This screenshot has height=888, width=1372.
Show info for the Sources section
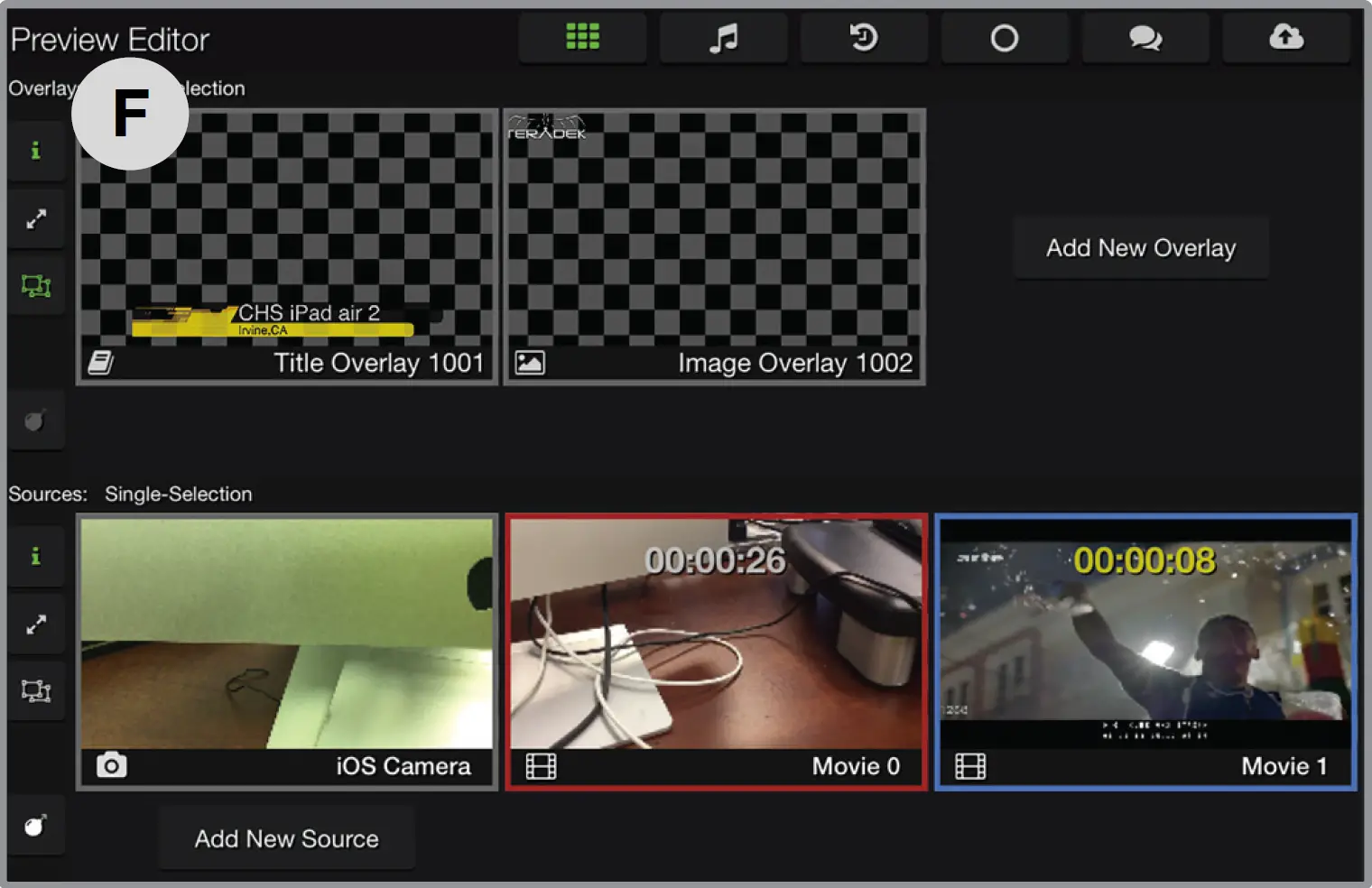coord(36,556)
